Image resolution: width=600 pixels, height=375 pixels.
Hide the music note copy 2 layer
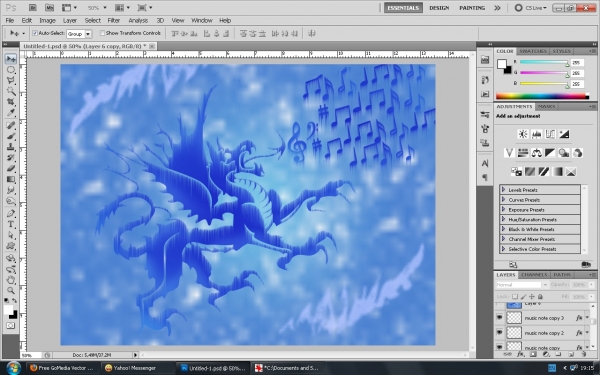(499, 333)
